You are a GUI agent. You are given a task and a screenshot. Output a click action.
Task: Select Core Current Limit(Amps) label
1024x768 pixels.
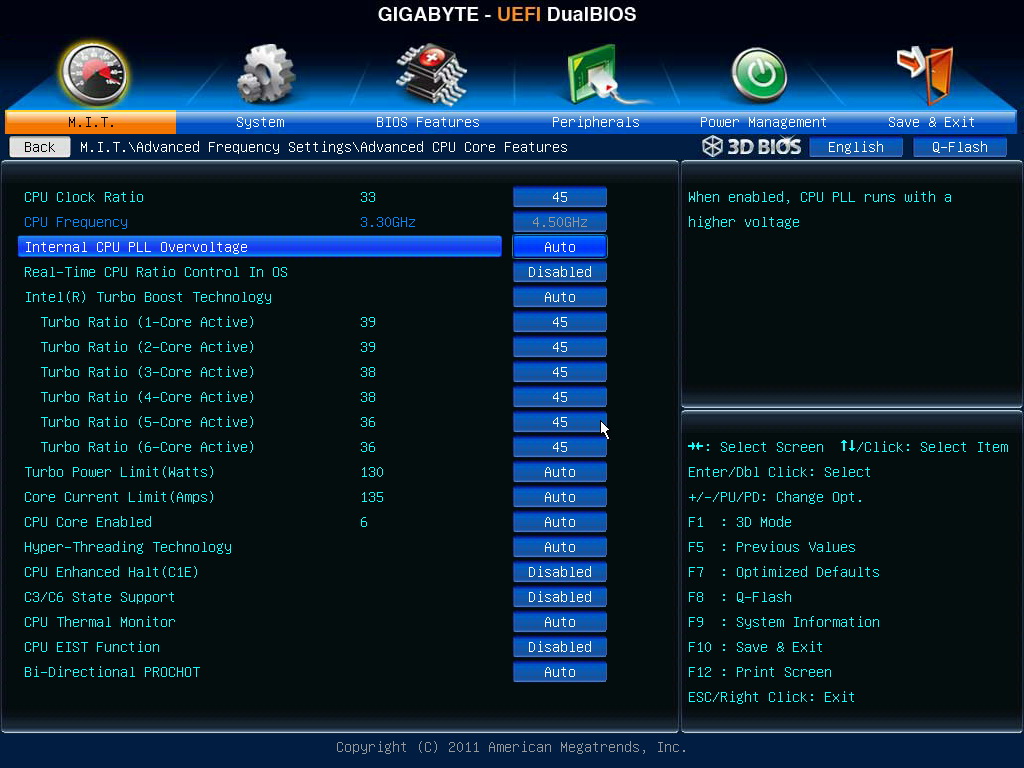click(x=119, y=497)
